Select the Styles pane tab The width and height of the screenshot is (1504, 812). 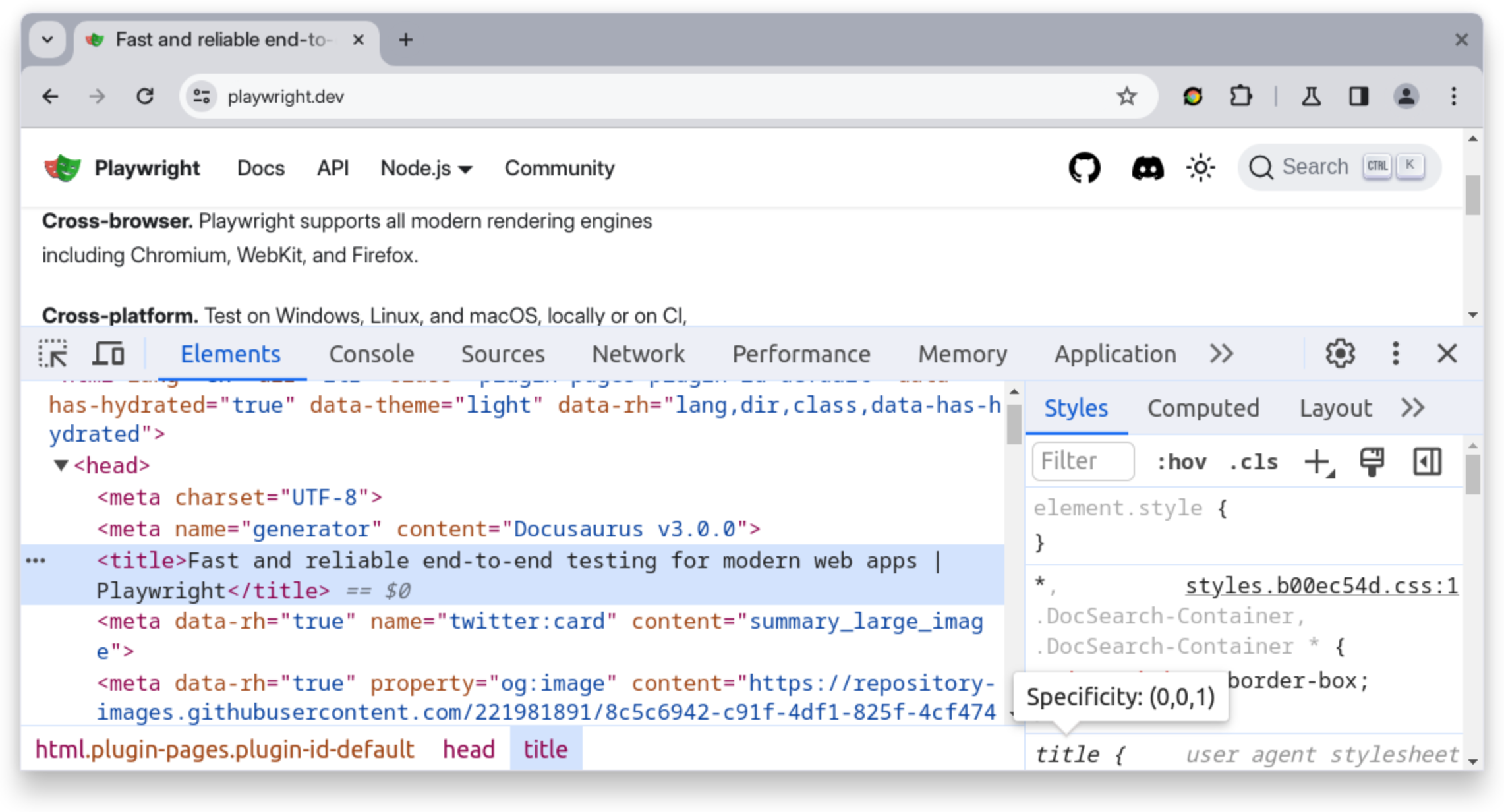click(1076, 408)
